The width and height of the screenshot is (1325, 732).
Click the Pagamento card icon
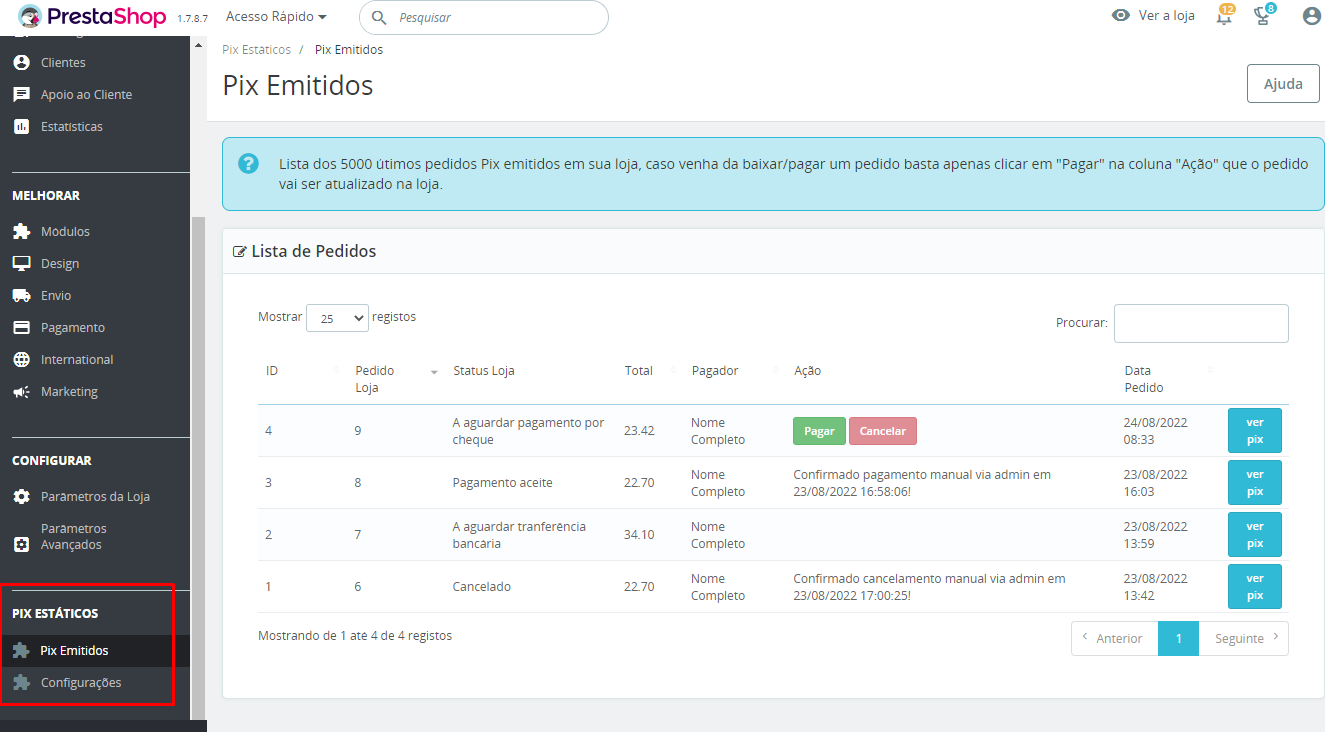pos(21,327)
